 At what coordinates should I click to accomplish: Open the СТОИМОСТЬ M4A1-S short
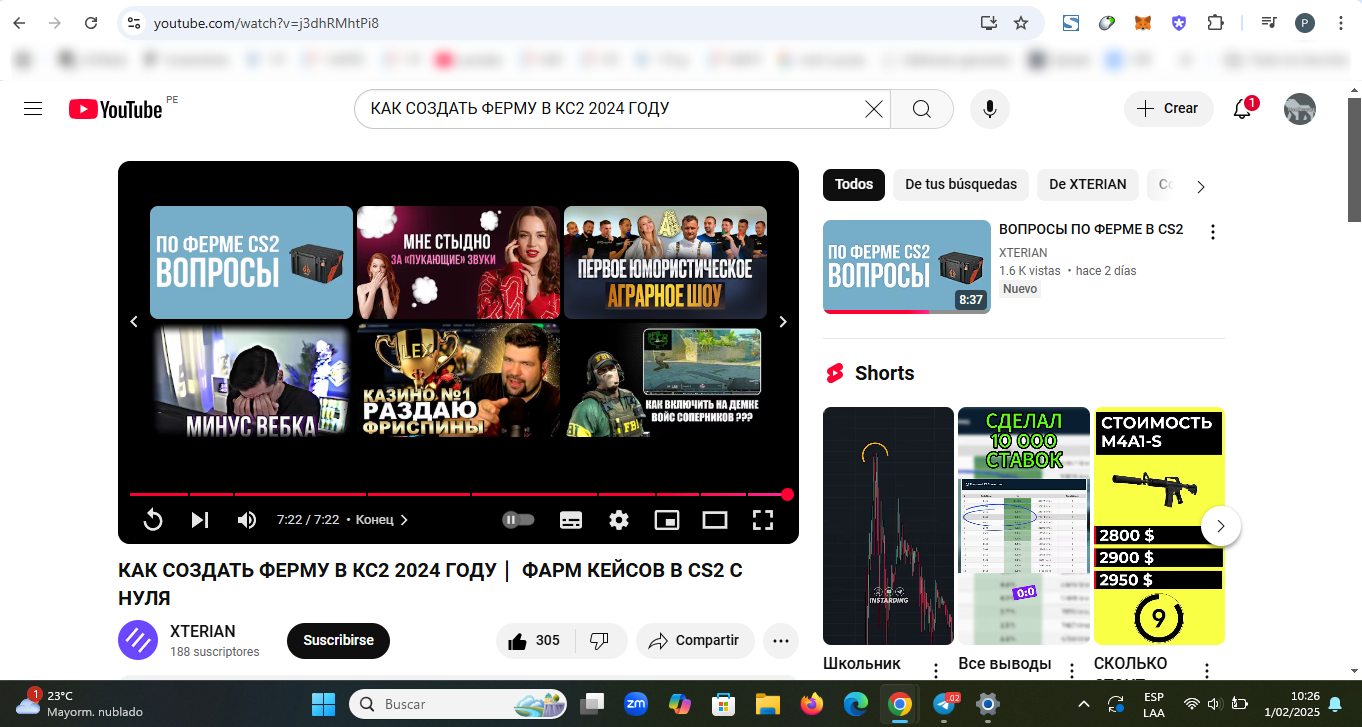coord(1159,526)
